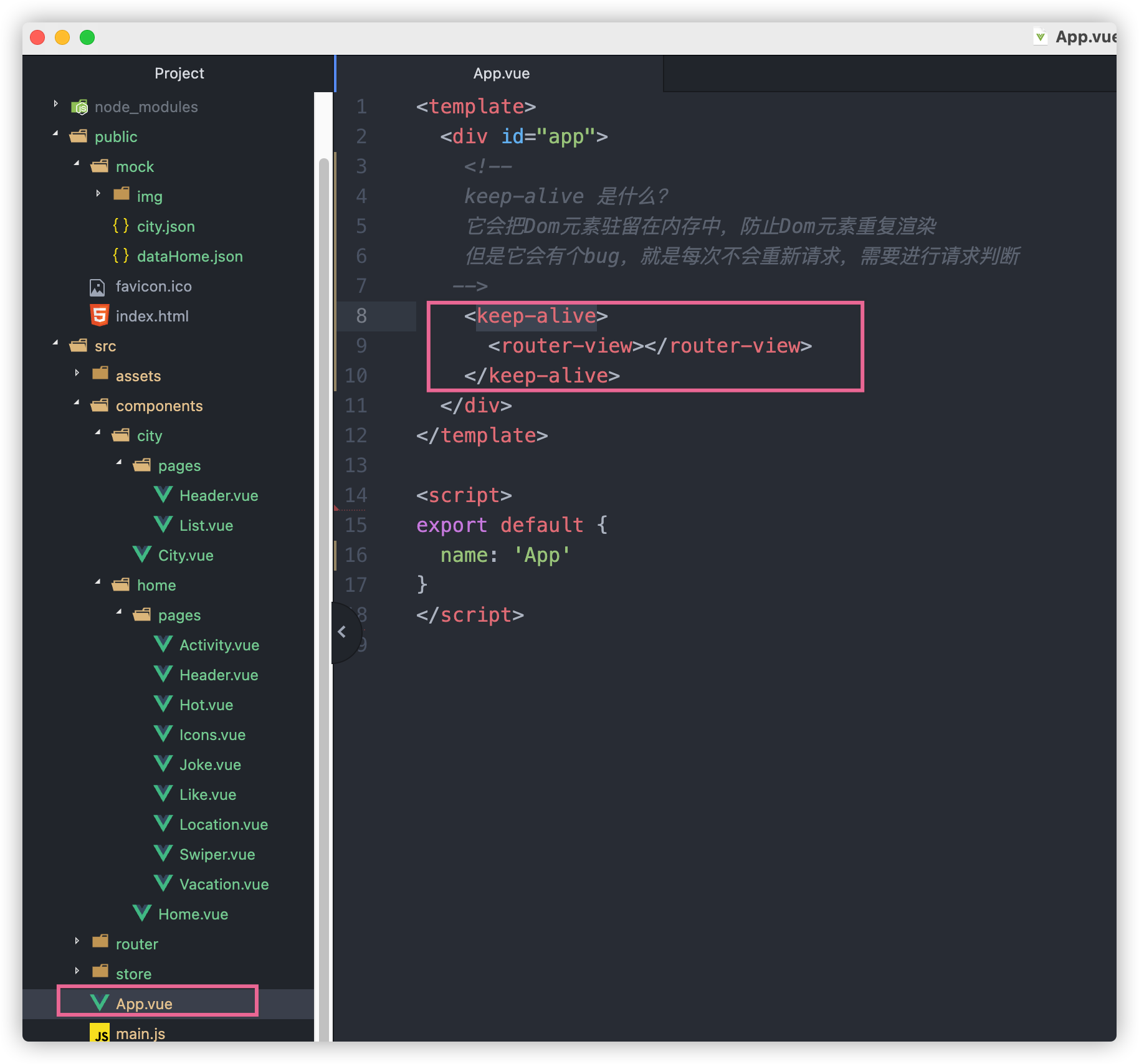
Task: Switch to the App.vue editor tab
Action: click(500, 74)
